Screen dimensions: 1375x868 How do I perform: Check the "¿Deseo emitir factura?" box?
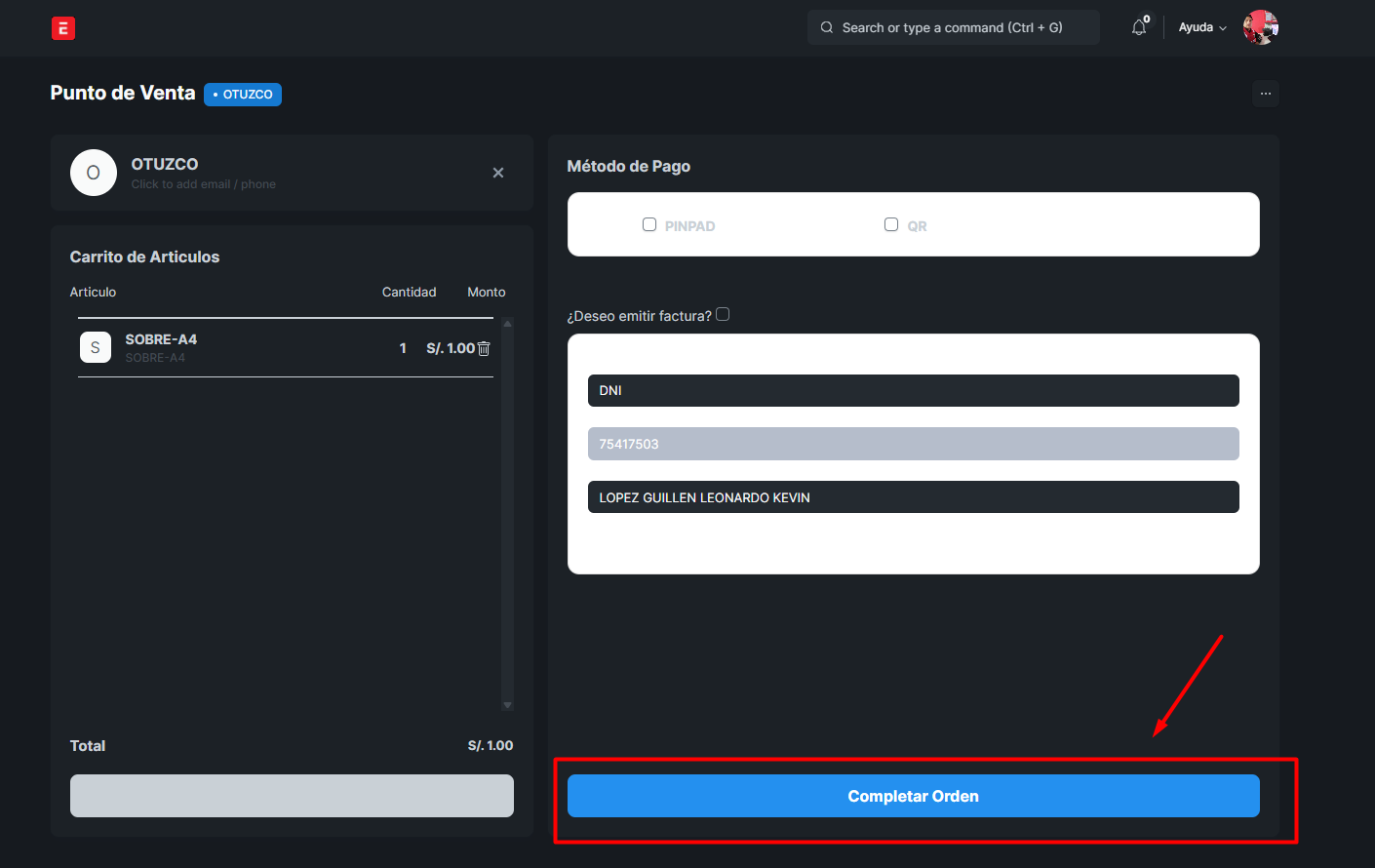[x=723, y=314]
